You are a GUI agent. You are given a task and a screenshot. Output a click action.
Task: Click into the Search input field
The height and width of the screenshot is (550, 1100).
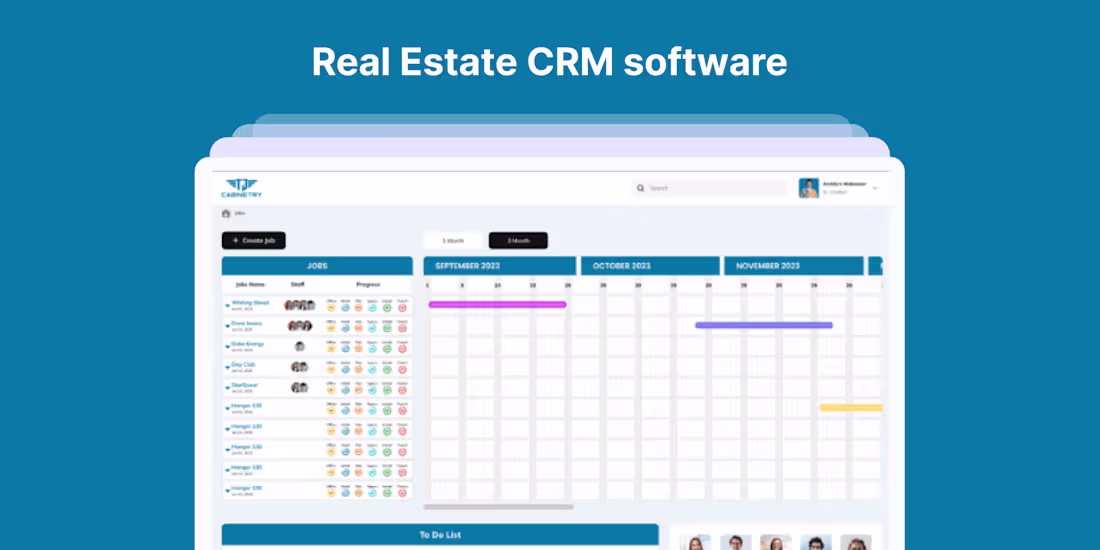709,188
